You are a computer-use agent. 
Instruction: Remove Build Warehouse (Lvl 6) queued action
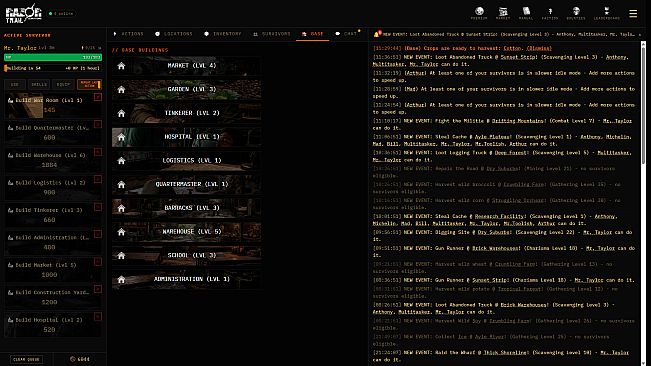98,152
